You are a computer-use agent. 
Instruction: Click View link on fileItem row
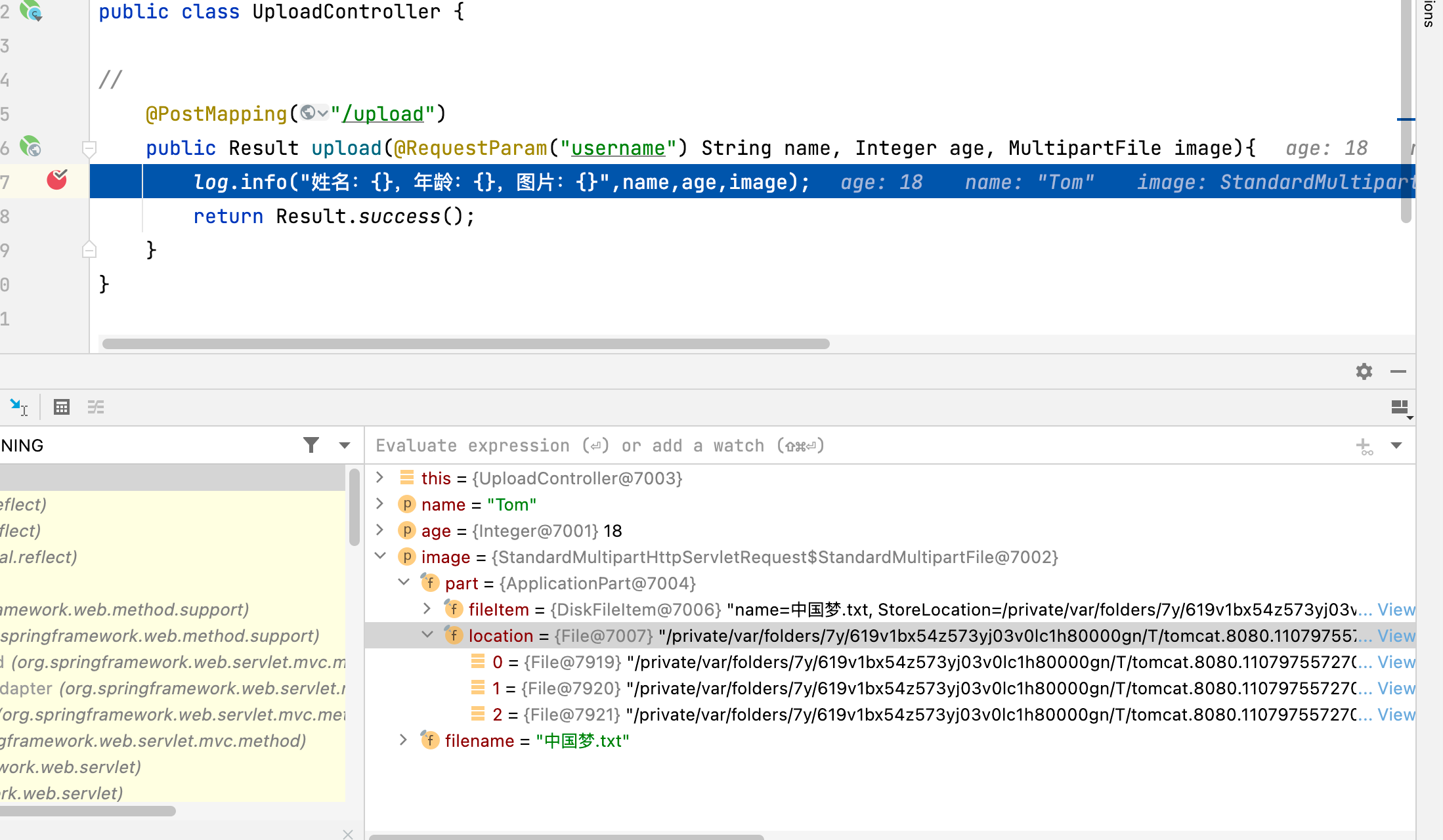pos(1396,610)
